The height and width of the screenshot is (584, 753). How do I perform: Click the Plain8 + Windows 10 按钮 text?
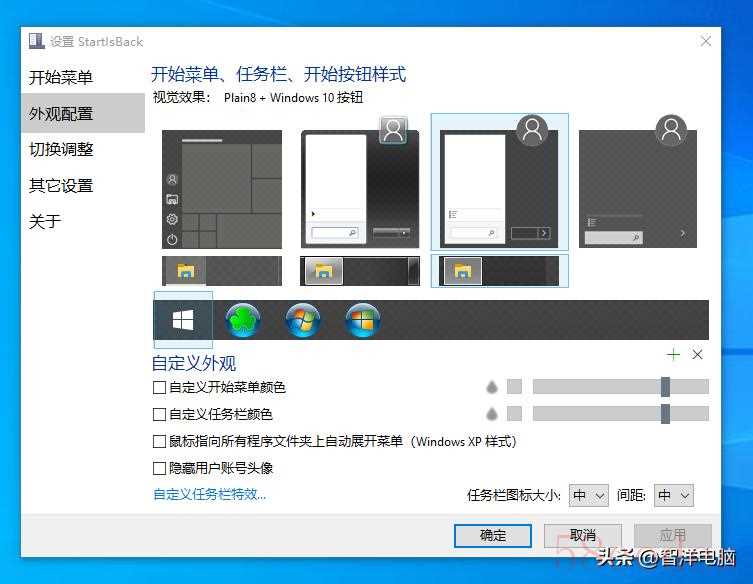click(293, 97)
